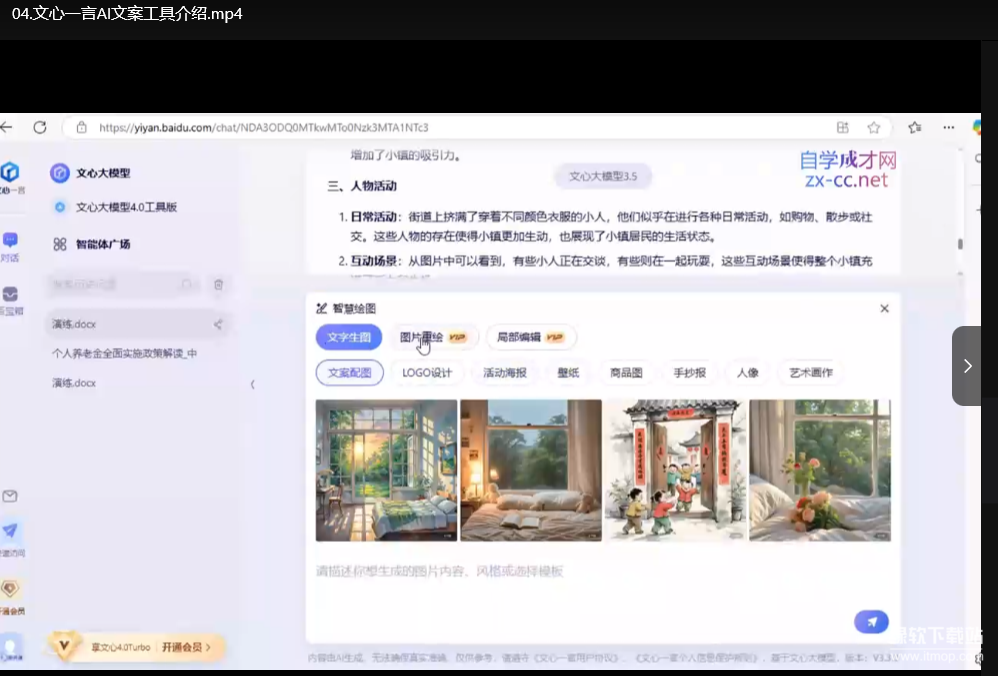
Task: Collapse the sidebar with the left chevron
Action: tap(252, 384)
